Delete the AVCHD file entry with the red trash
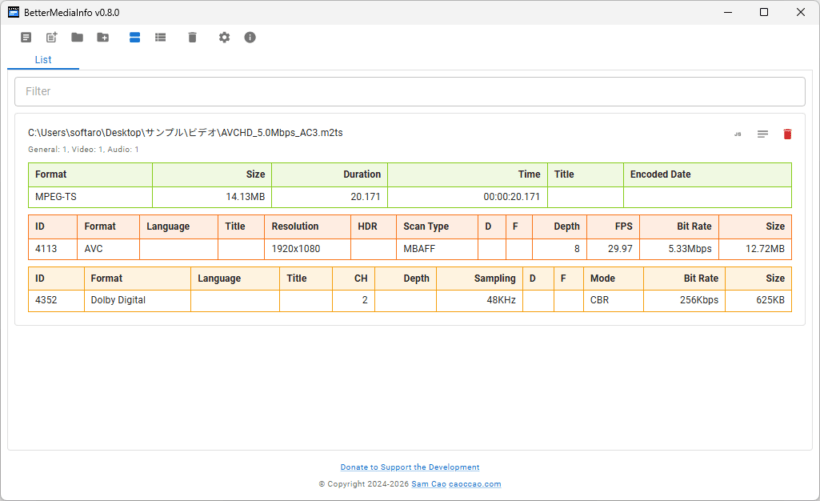Image resolution: width=820 pixels, height=501 pixels. point(787,134)
